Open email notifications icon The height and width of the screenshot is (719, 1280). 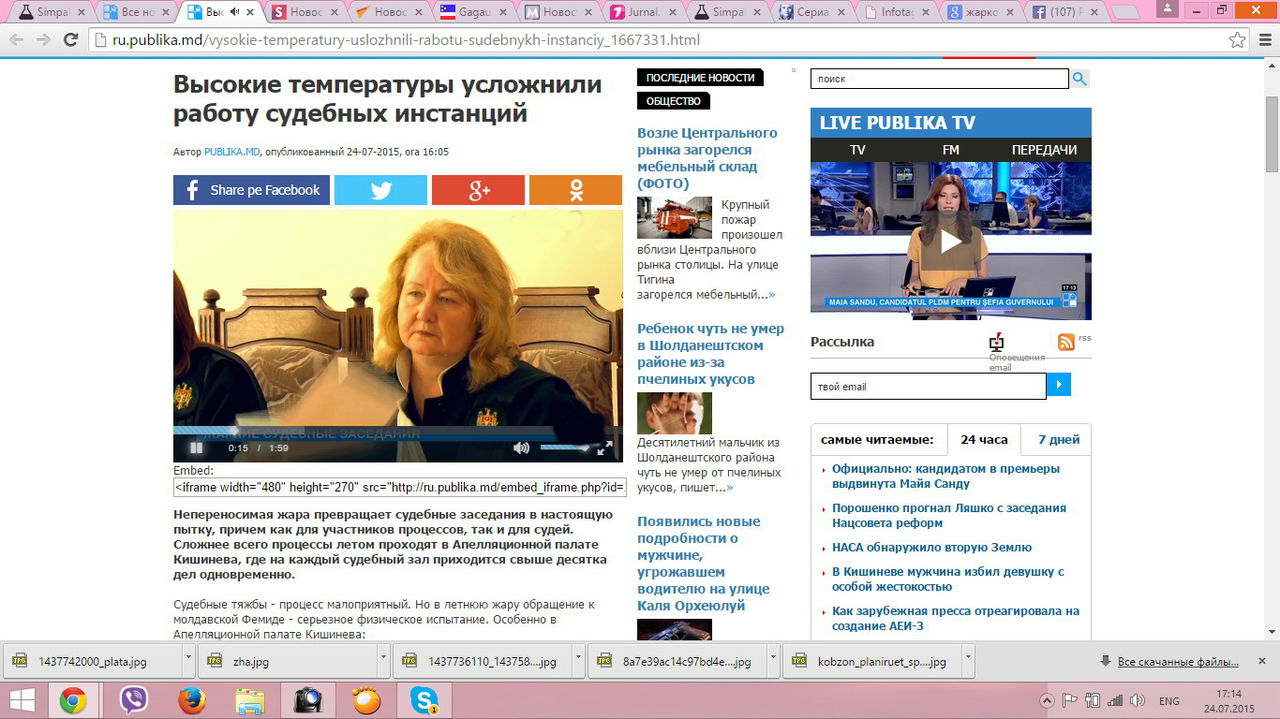996,342
